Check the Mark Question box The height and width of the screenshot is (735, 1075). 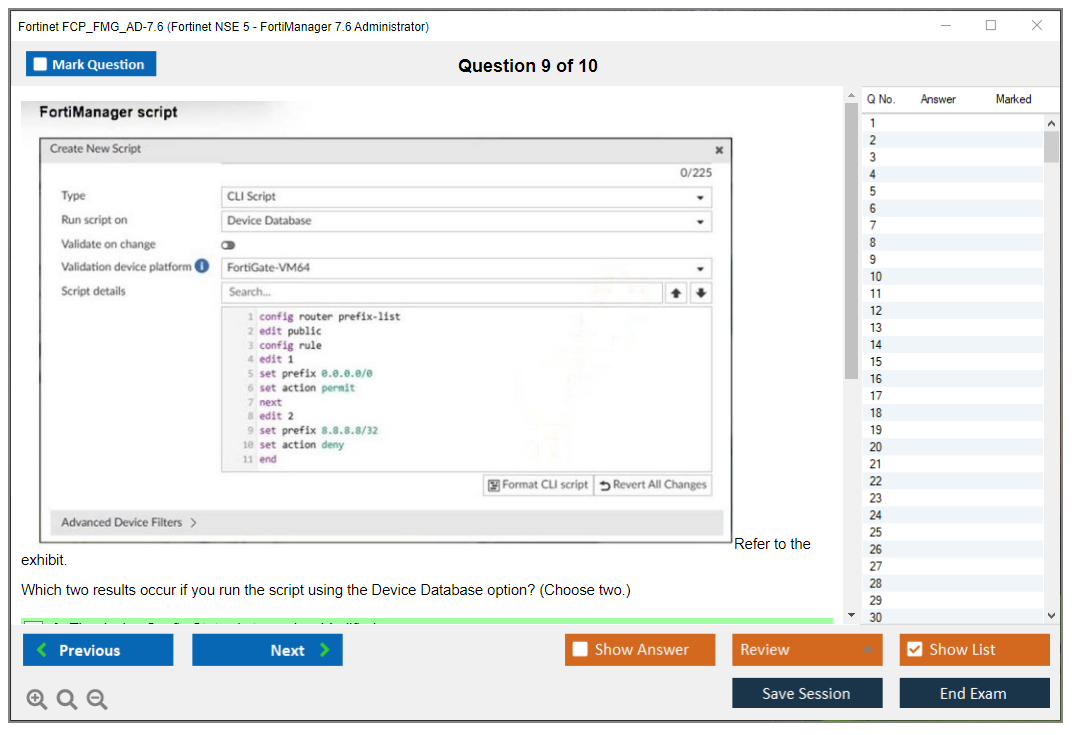coord(40,63)
